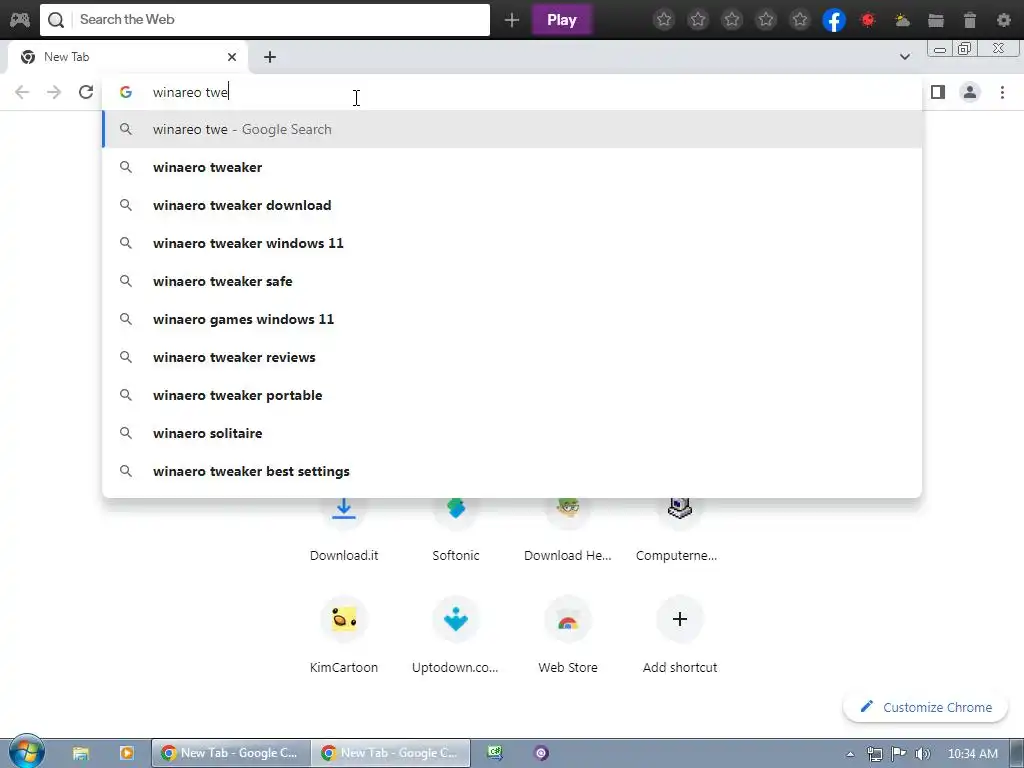Select 'winareo twe - Google Search' suggestion

(512, 129)
